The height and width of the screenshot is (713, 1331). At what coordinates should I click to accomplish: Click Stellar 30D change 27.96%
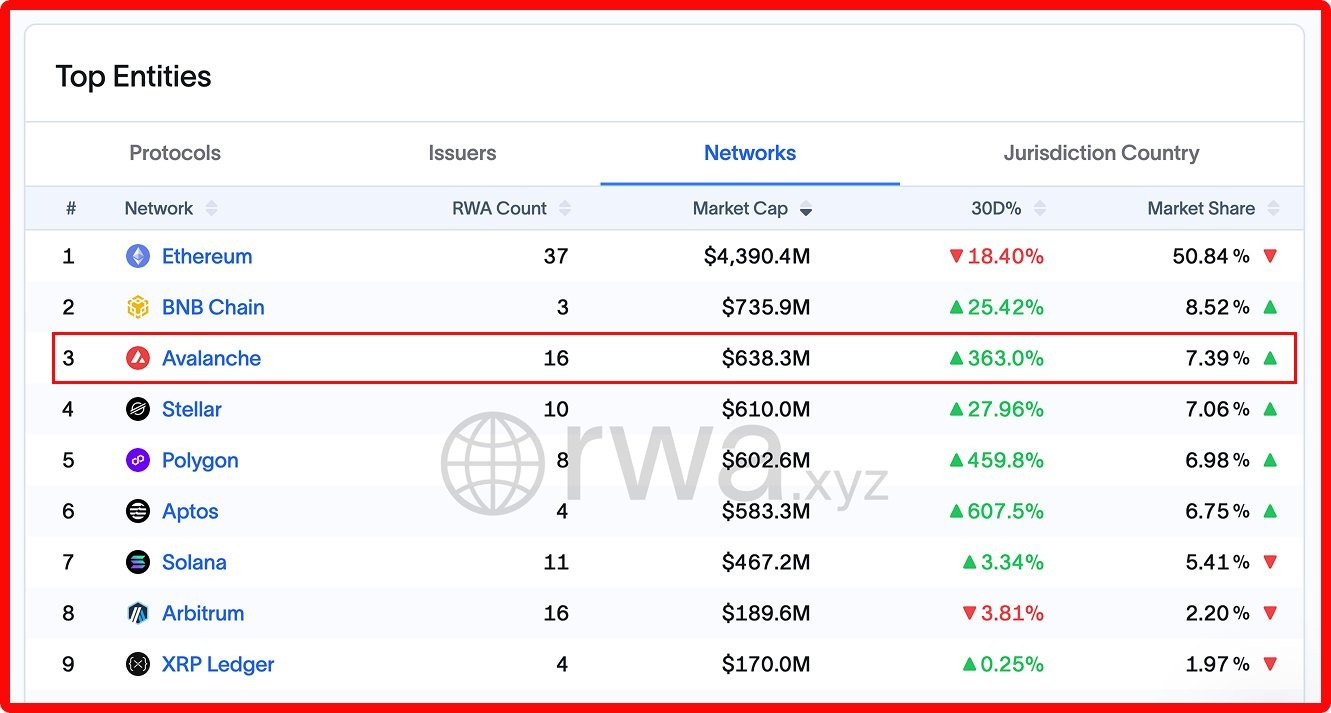point(1005,409)
